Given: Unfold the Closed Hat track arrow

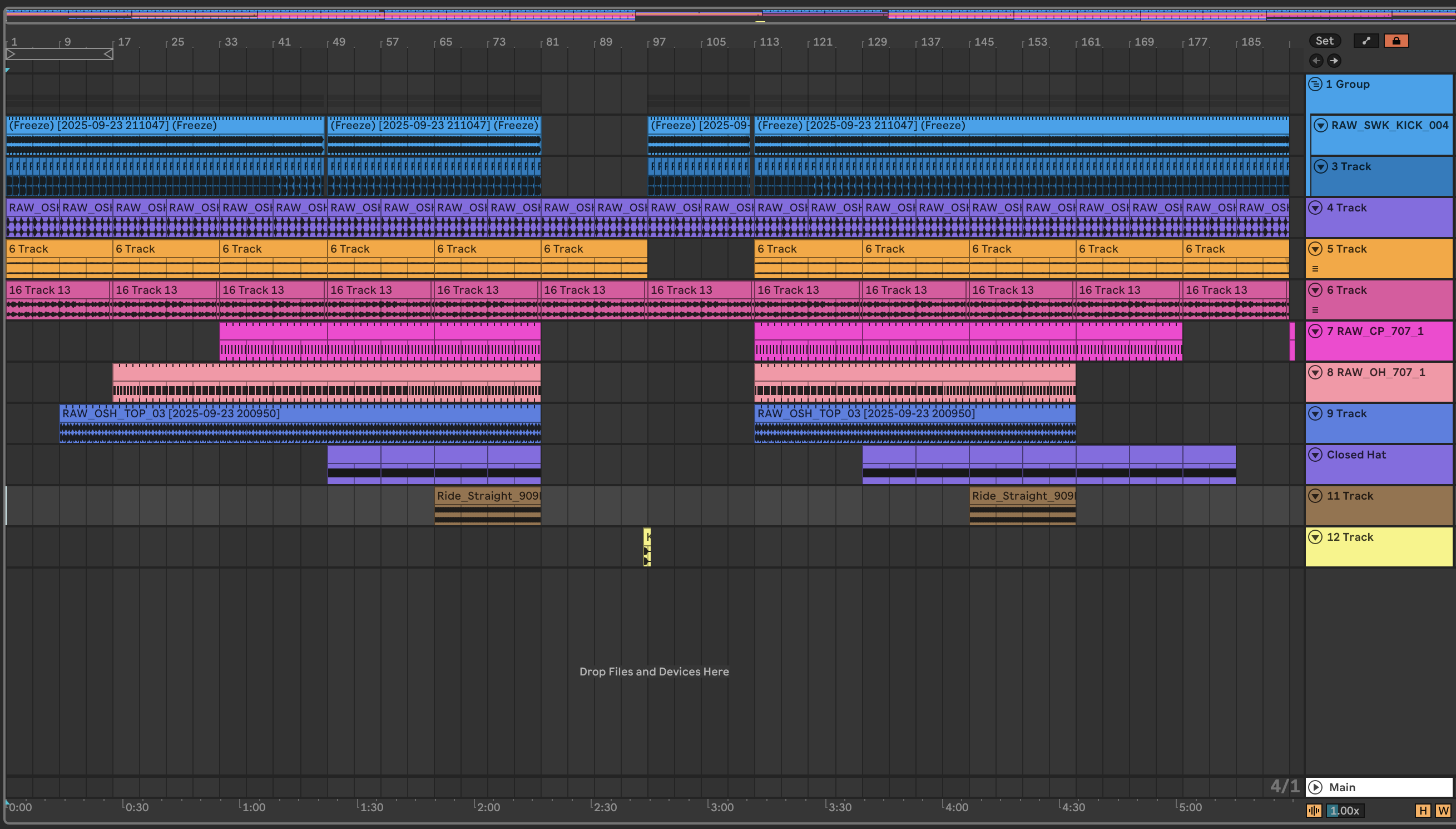Looking at the screenshot, I should (1315, 455).
